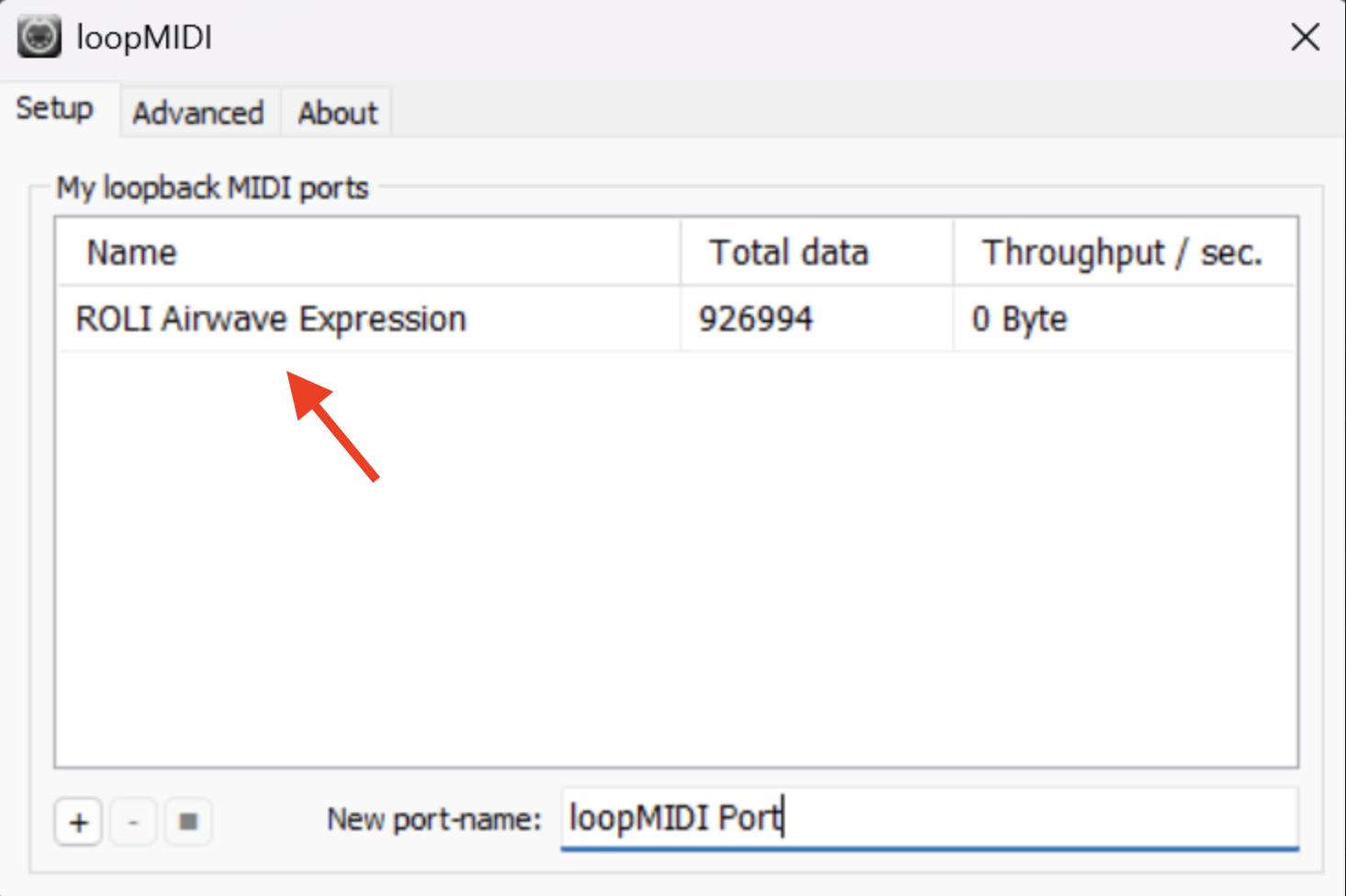Sort ports by Name column header
1346x896 pixels.
click(x=369, y=252)
